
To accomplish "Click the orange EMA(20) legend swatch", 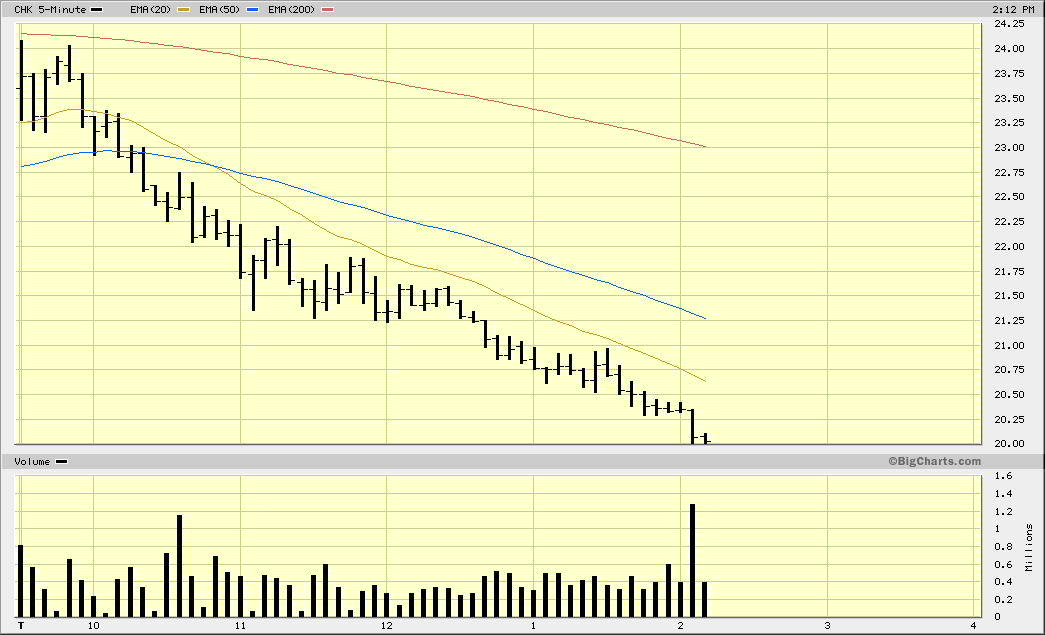I will tap(184, 10).
